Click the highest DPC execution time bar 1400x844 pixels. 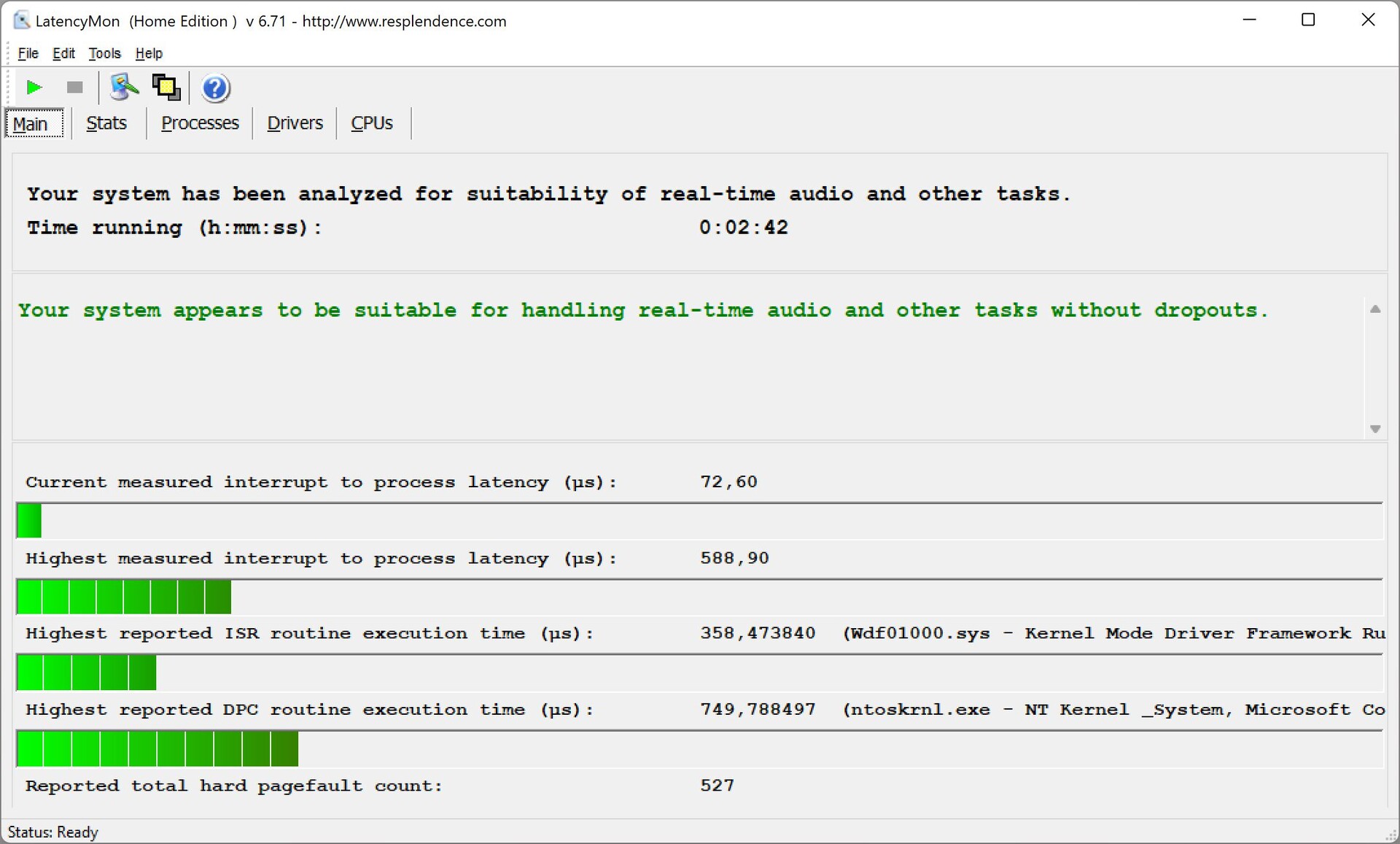[x=699, y=748]
